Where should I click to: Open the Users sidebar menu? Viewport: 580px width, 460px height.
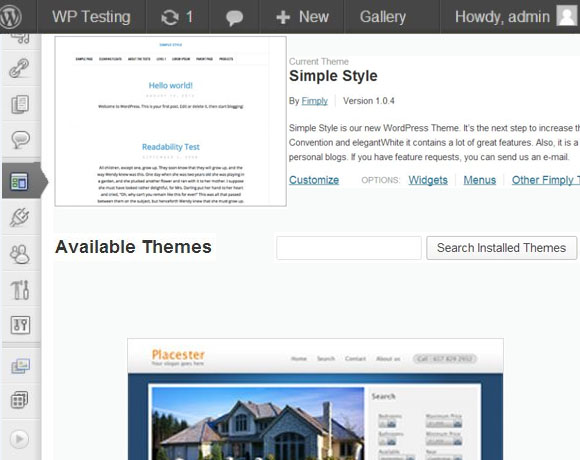[x=20, y=254]
